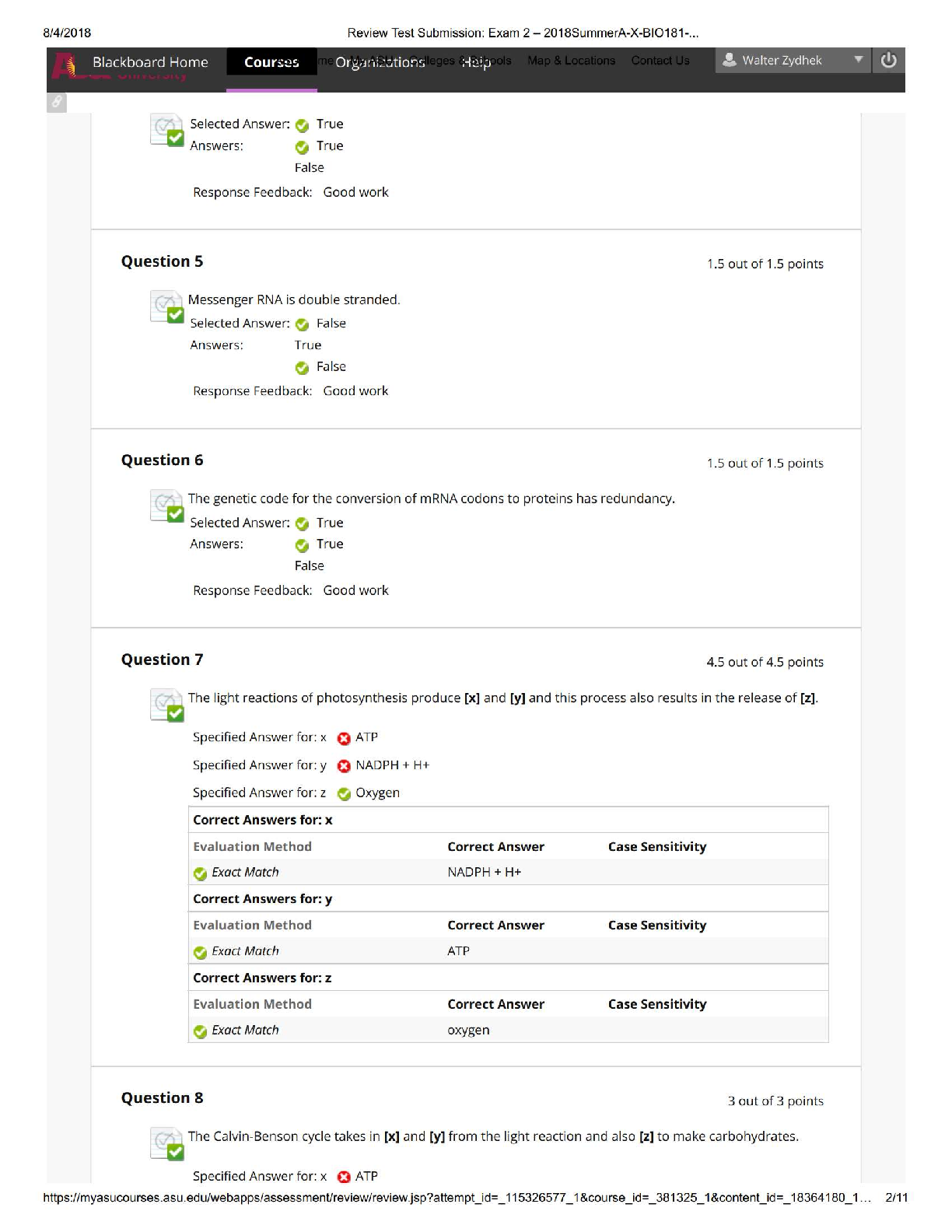
Task: Follow the Contact Us link
Action: click(660, 61)
